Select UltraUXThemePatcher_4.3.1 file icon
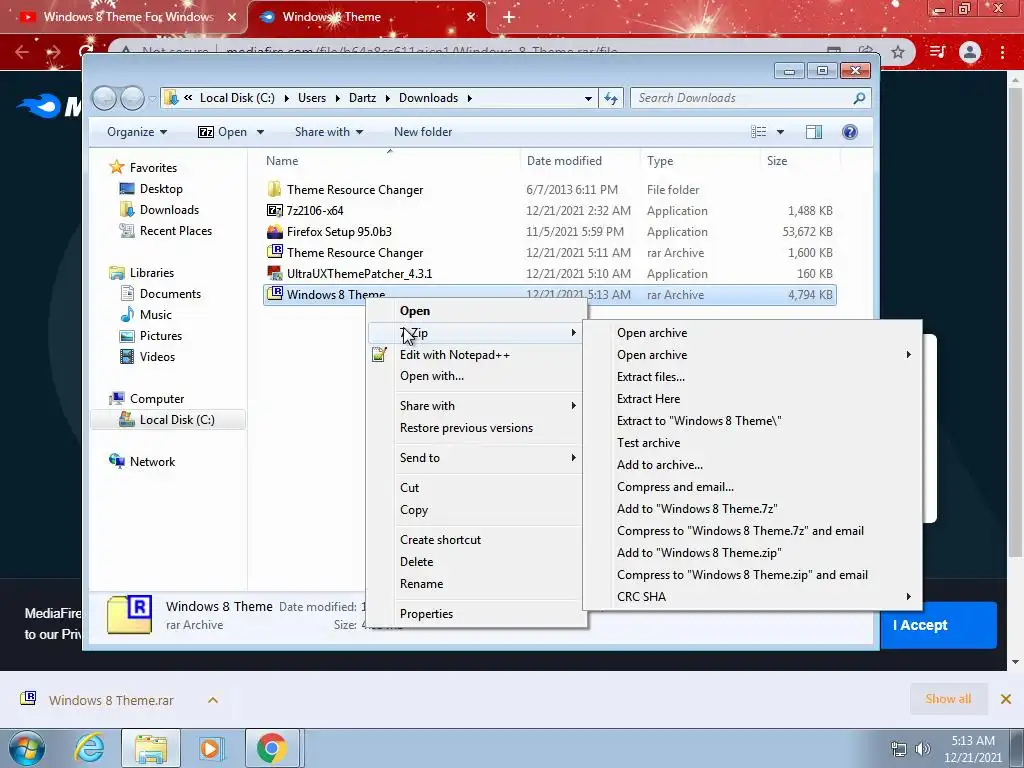This screenshot has width=1024, height=768. [274, 273]
